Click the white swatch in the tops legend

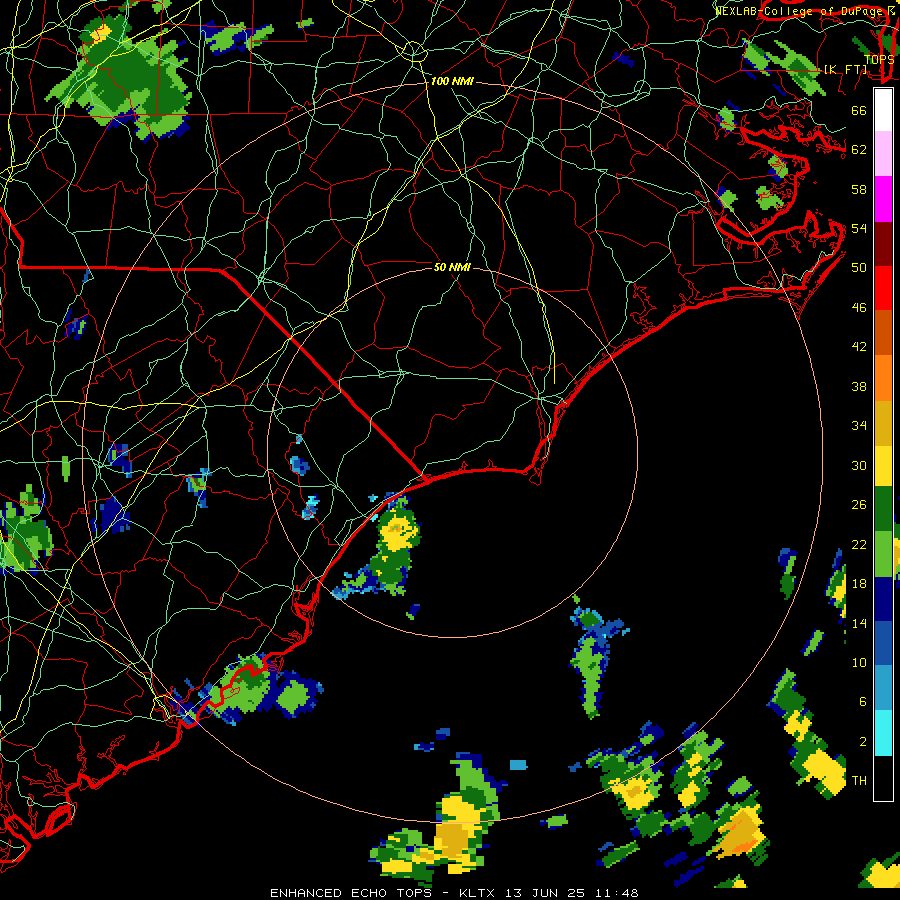883,110
